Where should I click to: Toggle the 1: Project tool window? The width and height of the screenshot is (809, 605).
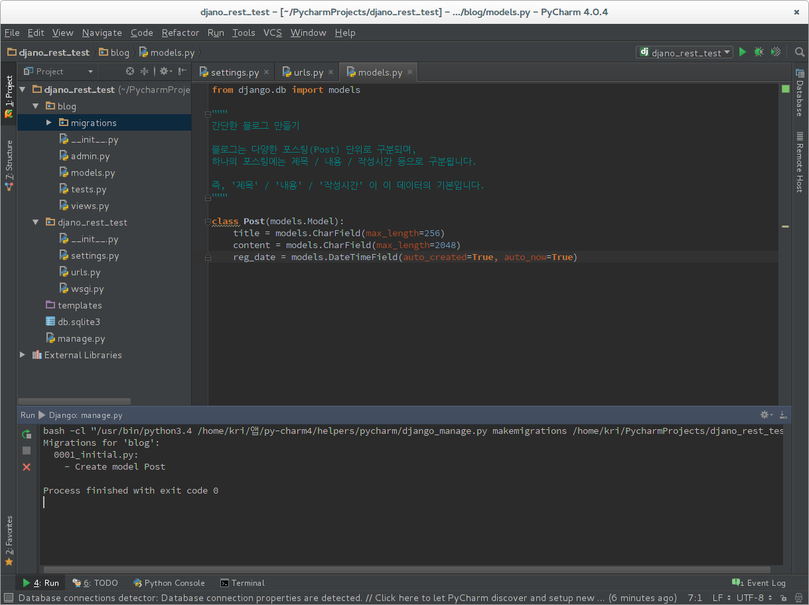coord(9,96)
